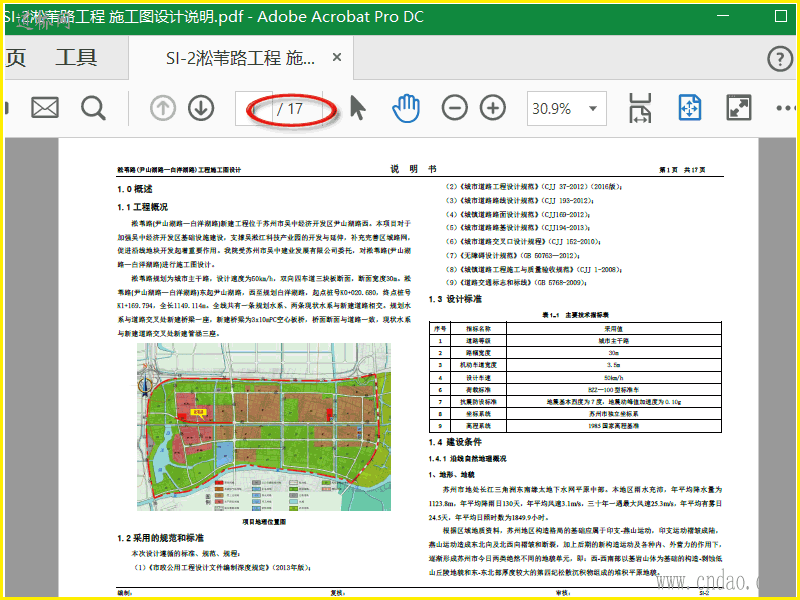This screenshot has width=800, height=600.
Task: Show more toolbar tools via the ellipsis
Action: pos(786,108)
